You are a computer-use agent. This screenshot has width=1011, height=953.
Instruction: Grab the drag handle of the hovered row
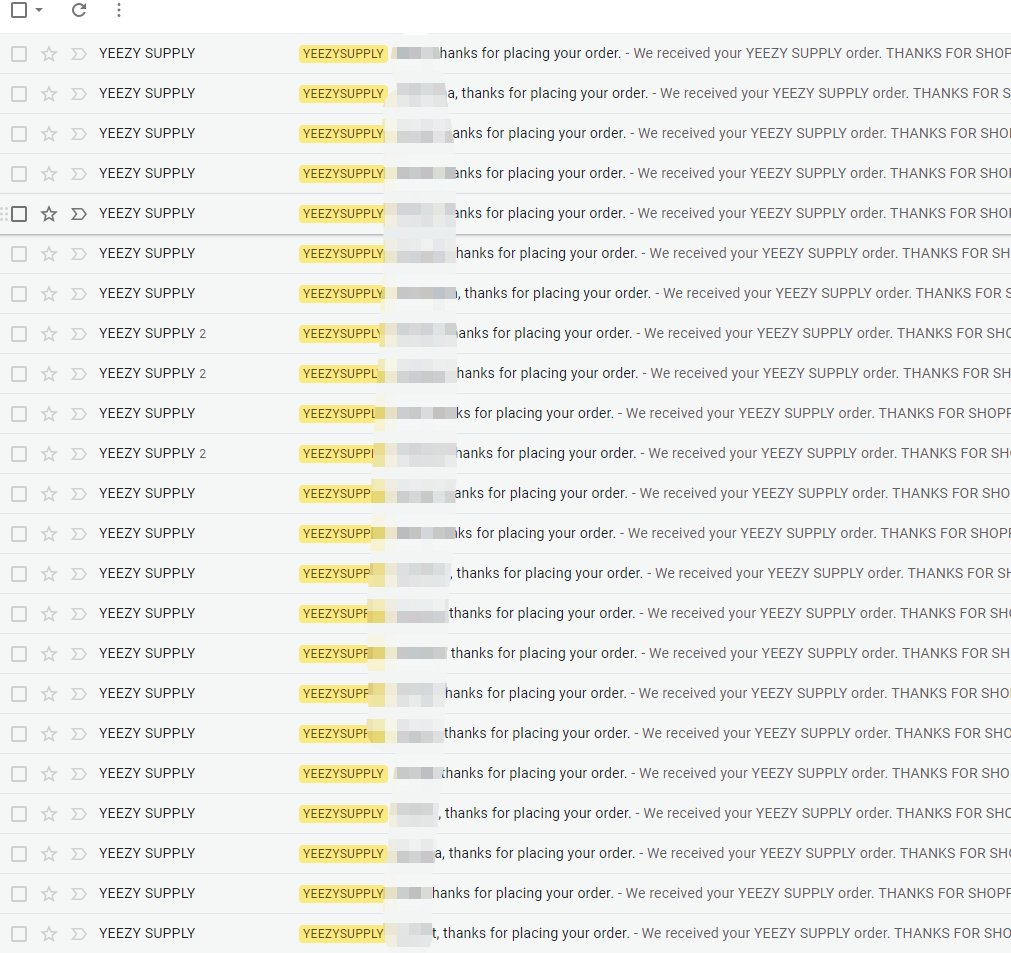(x=5, y=213)
